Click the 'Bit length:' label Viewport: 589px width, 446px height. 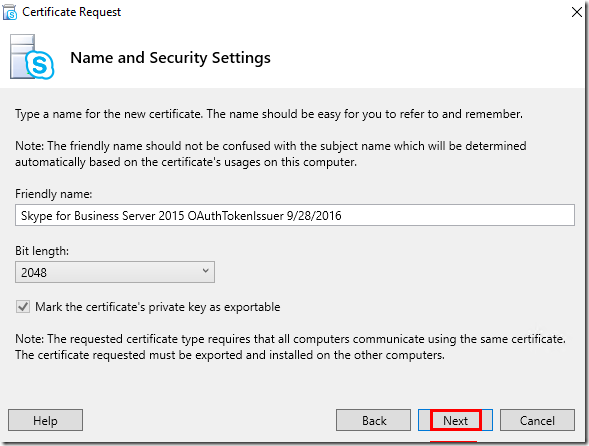coord(42,251)
